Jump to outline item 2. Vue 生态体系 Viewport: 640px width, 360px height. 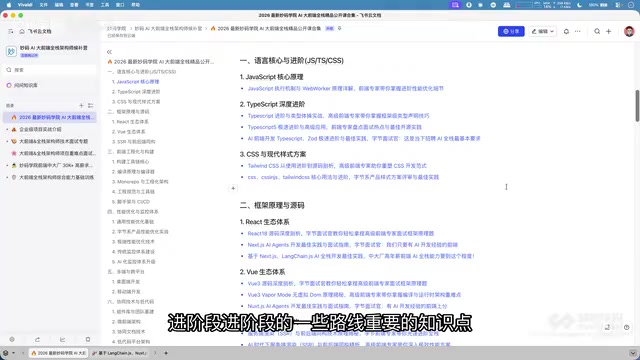(x=129, y=132)
